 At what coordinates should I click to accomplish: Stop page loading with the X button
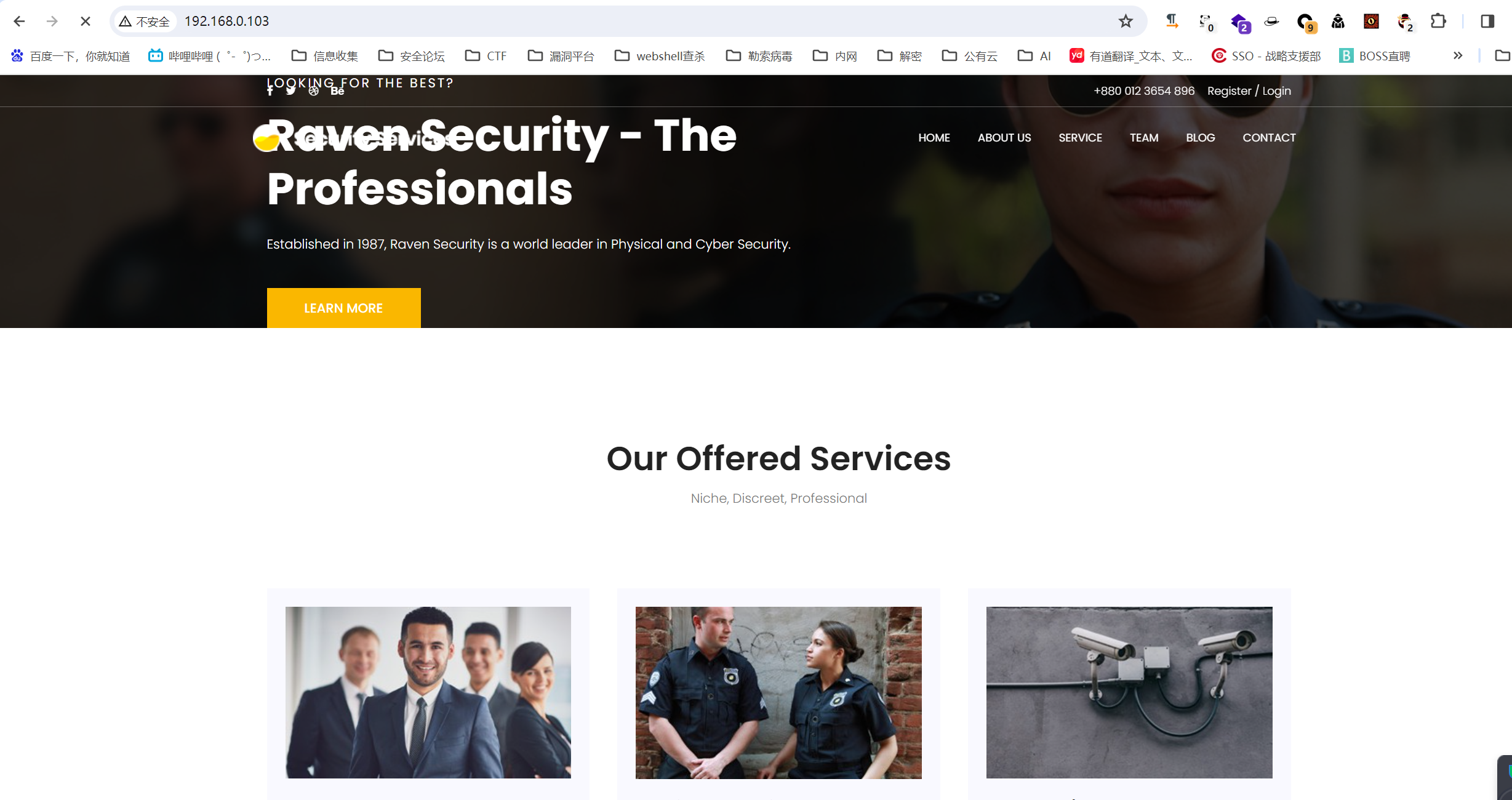86,22
